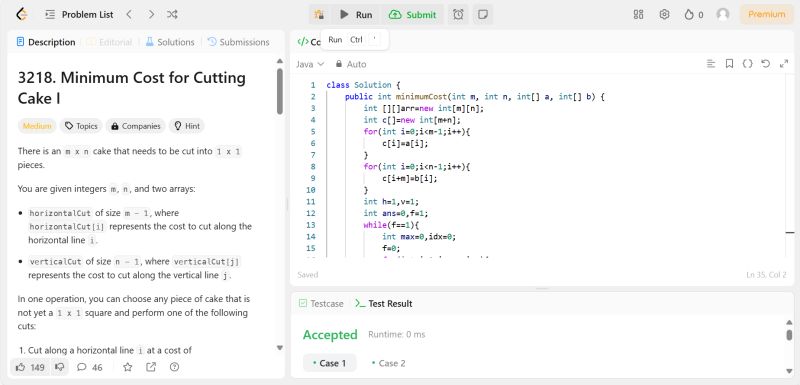This screenshot has width=800, height=385.
Task: Click the problem title text
Action: pos(132,88)
